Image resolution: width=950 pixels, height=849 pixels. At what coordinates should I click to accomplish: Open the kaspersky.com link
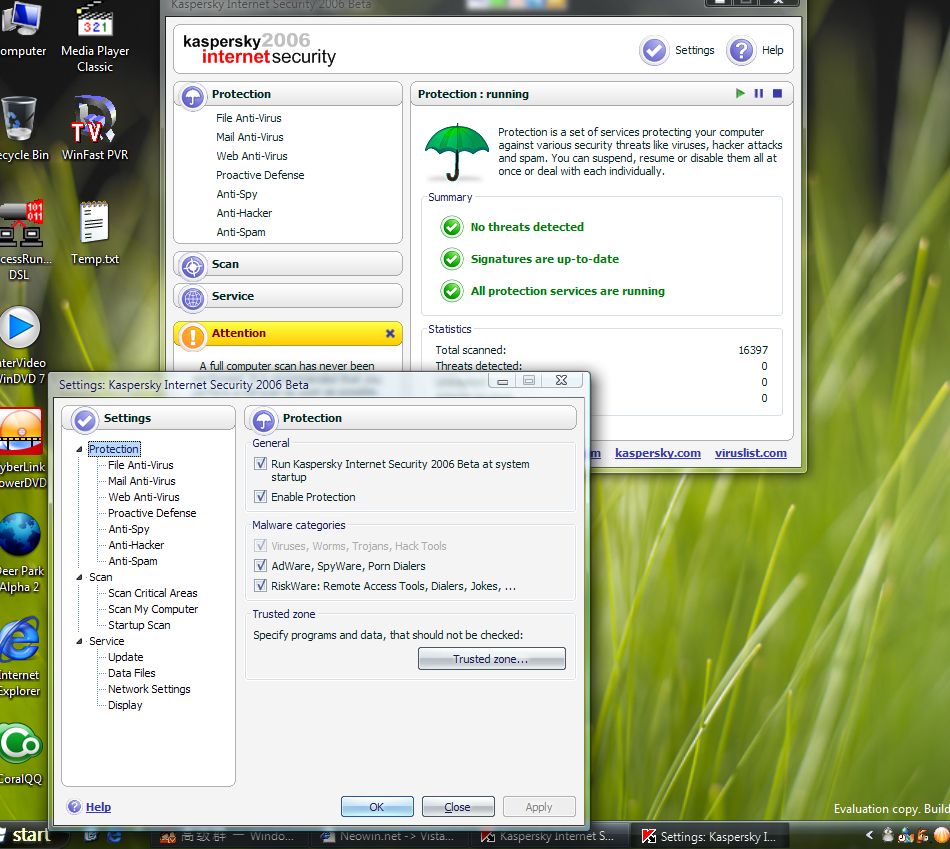click(x=657, y=453)
